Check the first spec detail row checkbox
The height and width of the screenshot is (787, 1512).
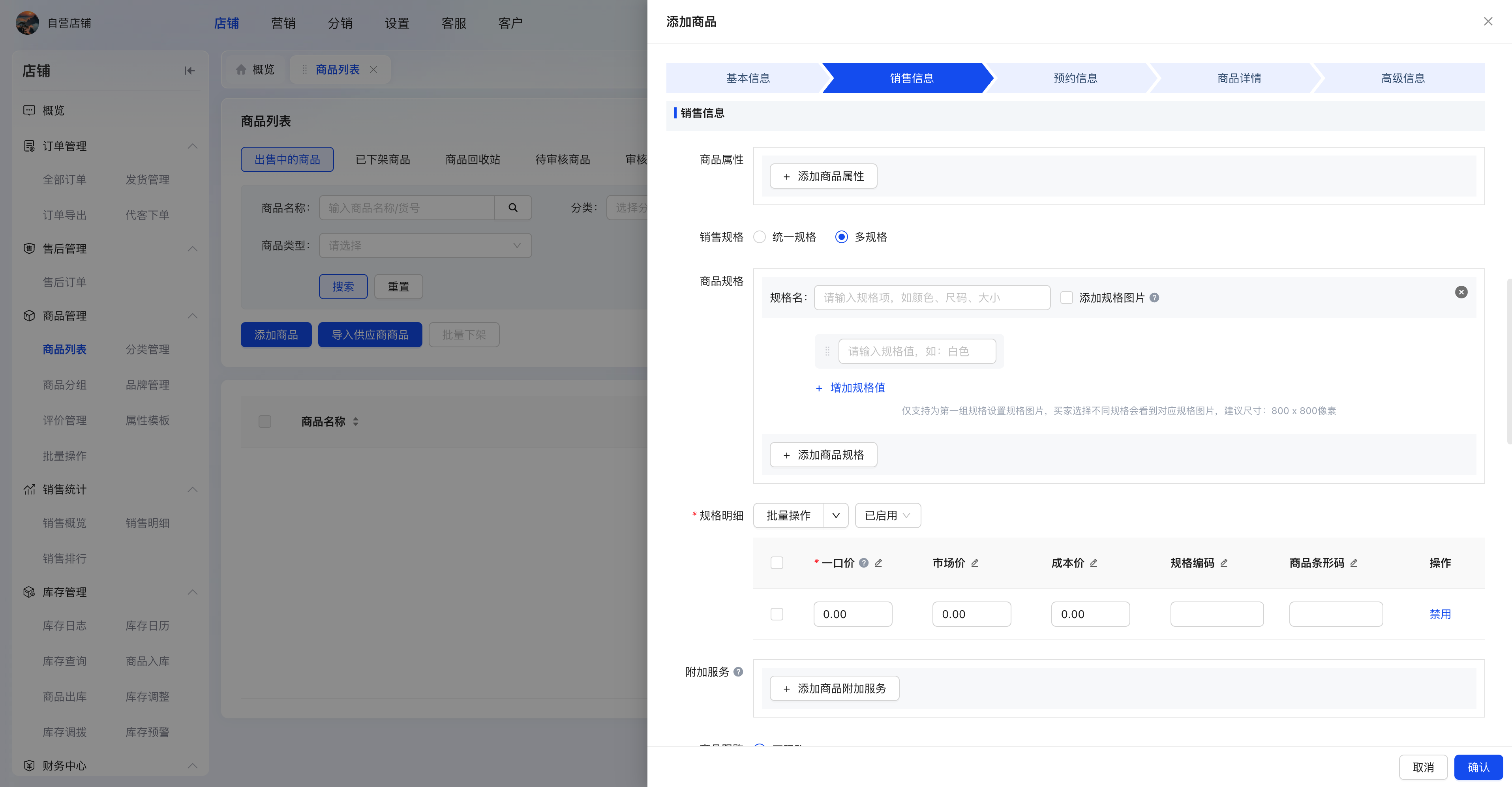[x=777, y=614]
